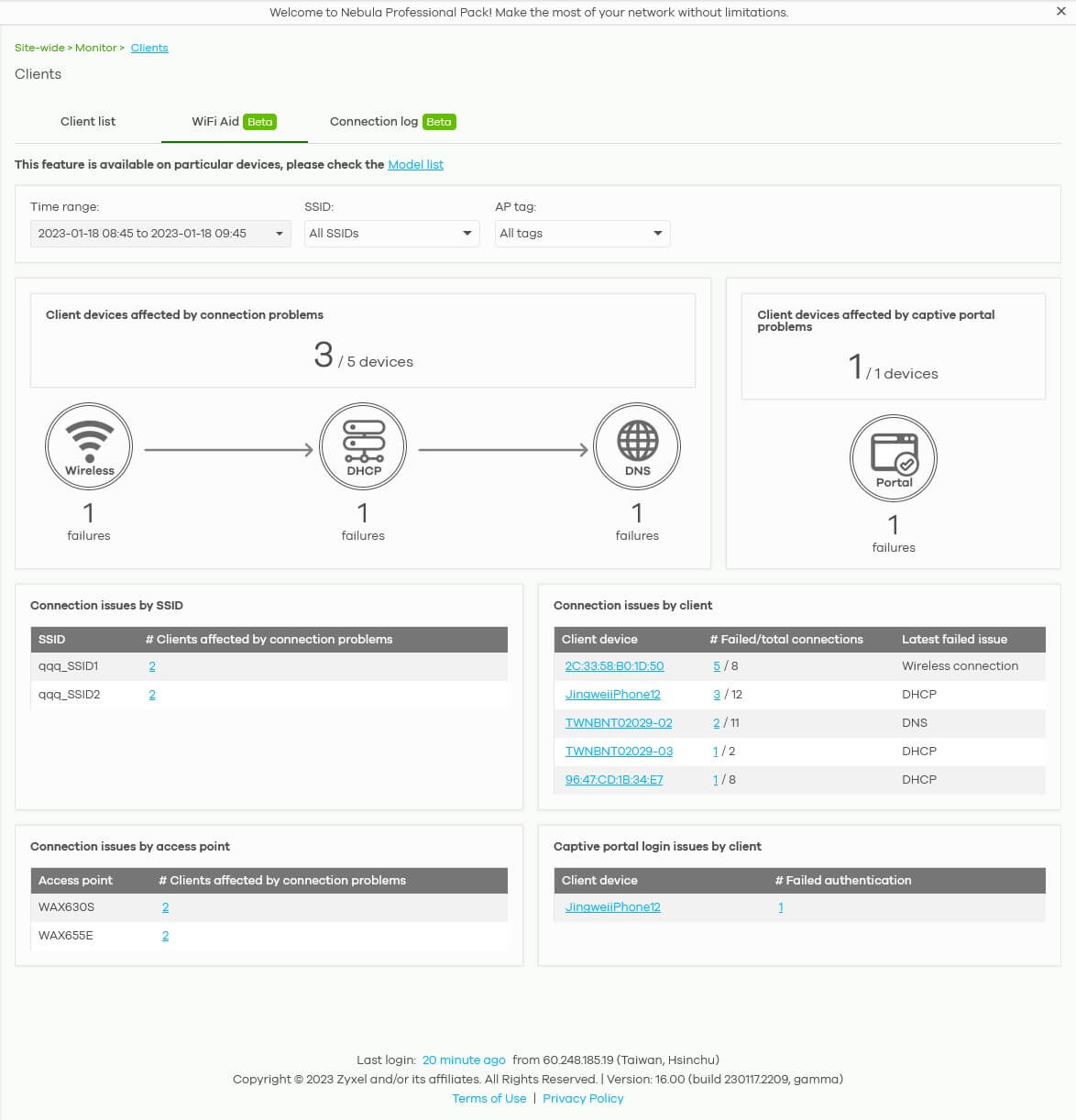Click the 20 minute ago login link

point(464,1060)
